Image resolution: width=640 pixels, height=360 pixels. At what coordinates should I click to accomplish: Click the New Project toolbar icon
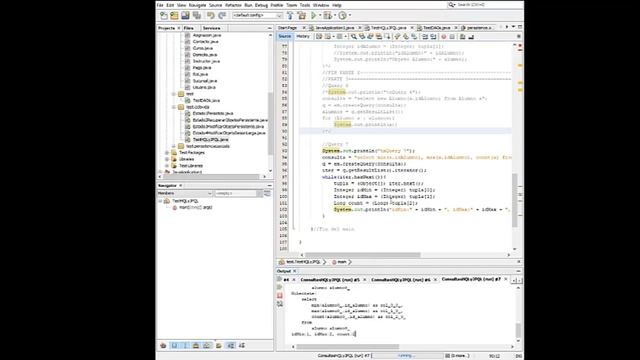[x=174, y=16]
